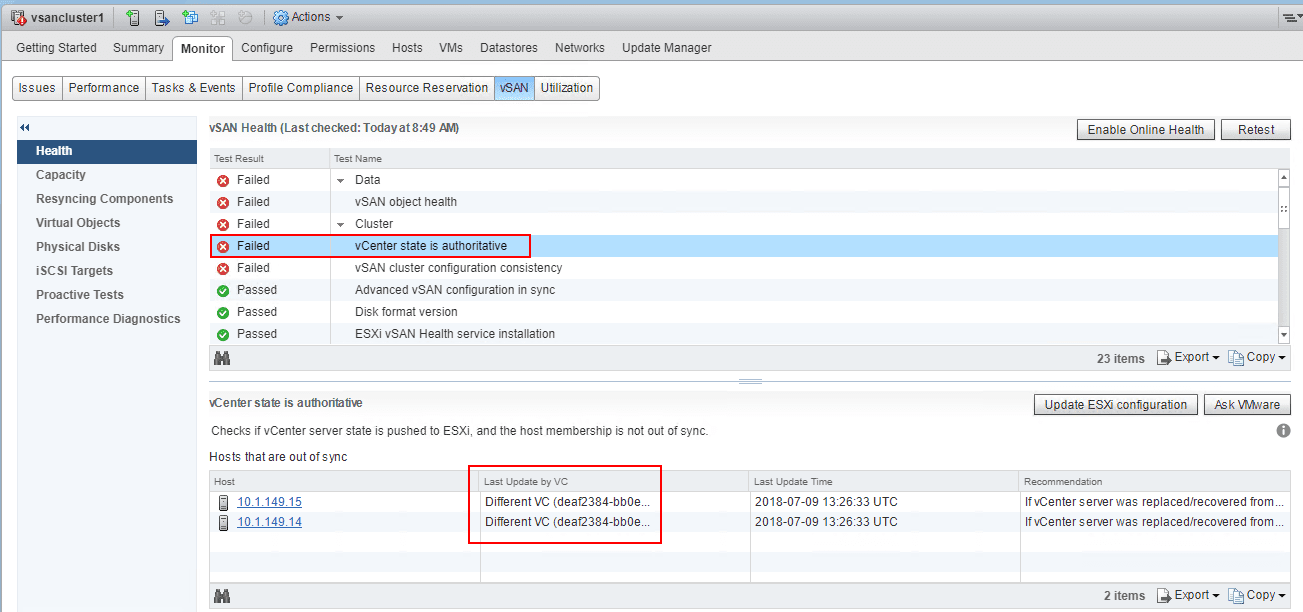Open the panel options menu at top right
Screen dimensions: 1303x612
pyautogui.click(x=1291, y=17)
